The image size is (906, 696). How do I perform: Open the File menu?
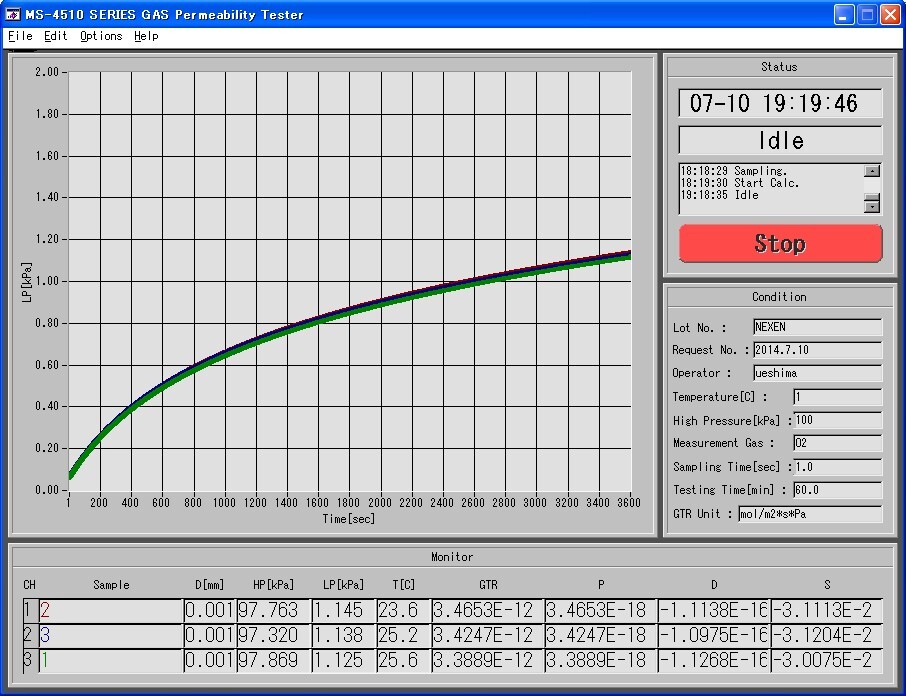[x=20, y=36]
